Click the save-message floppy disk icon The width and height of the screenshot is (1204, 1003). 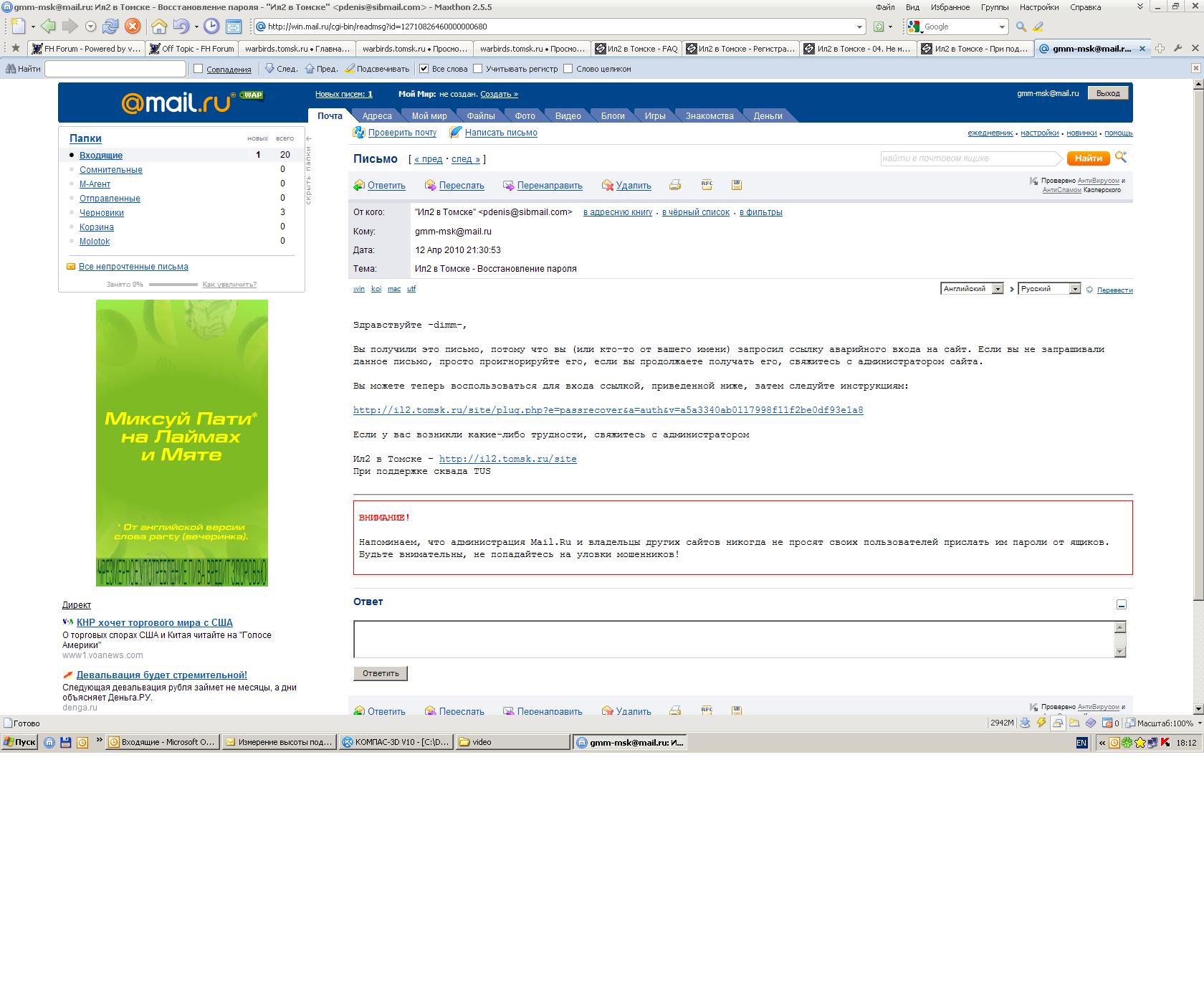(736, 185)
